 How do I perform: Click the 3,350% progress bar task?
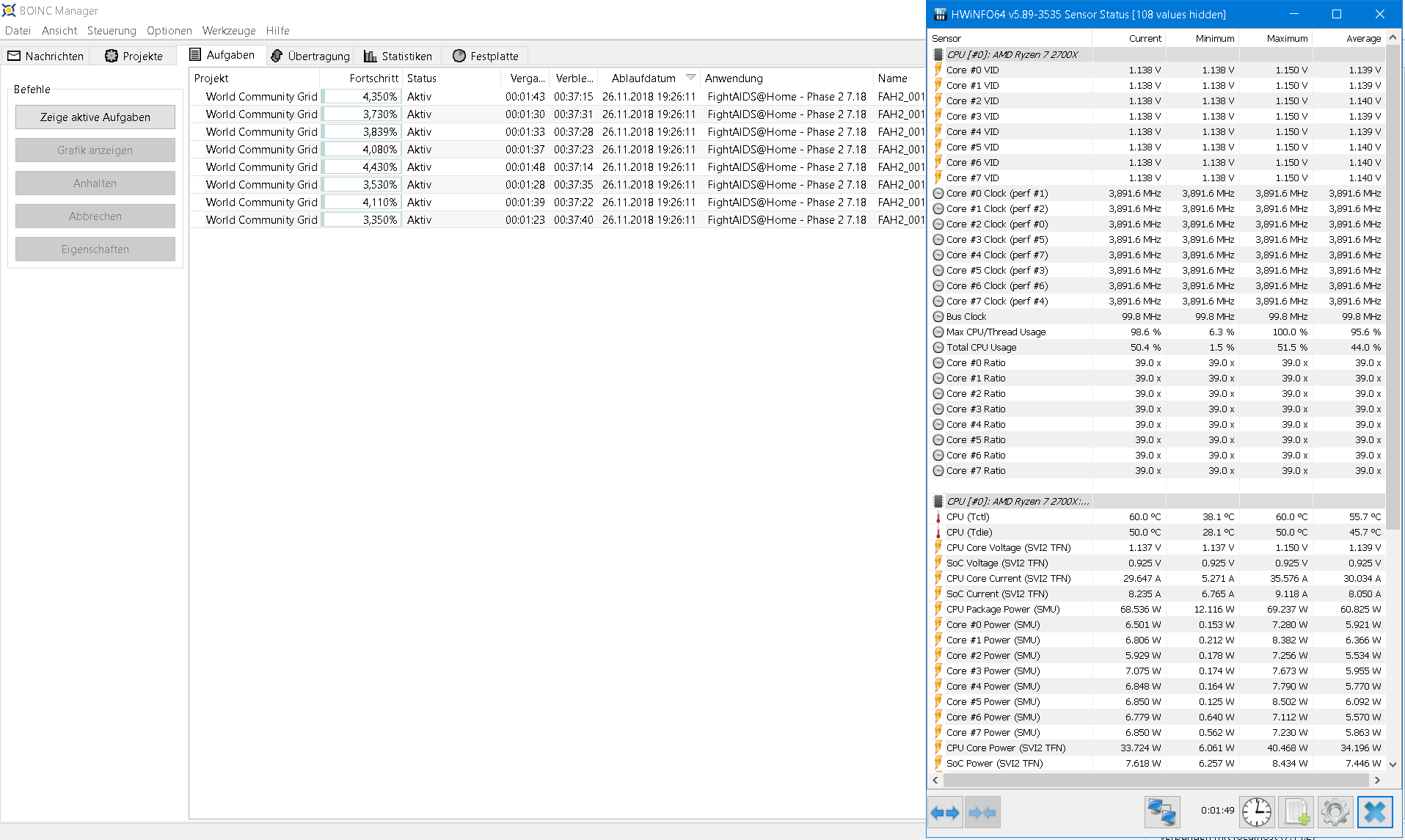pyautogui.click(x=361, y=219)
